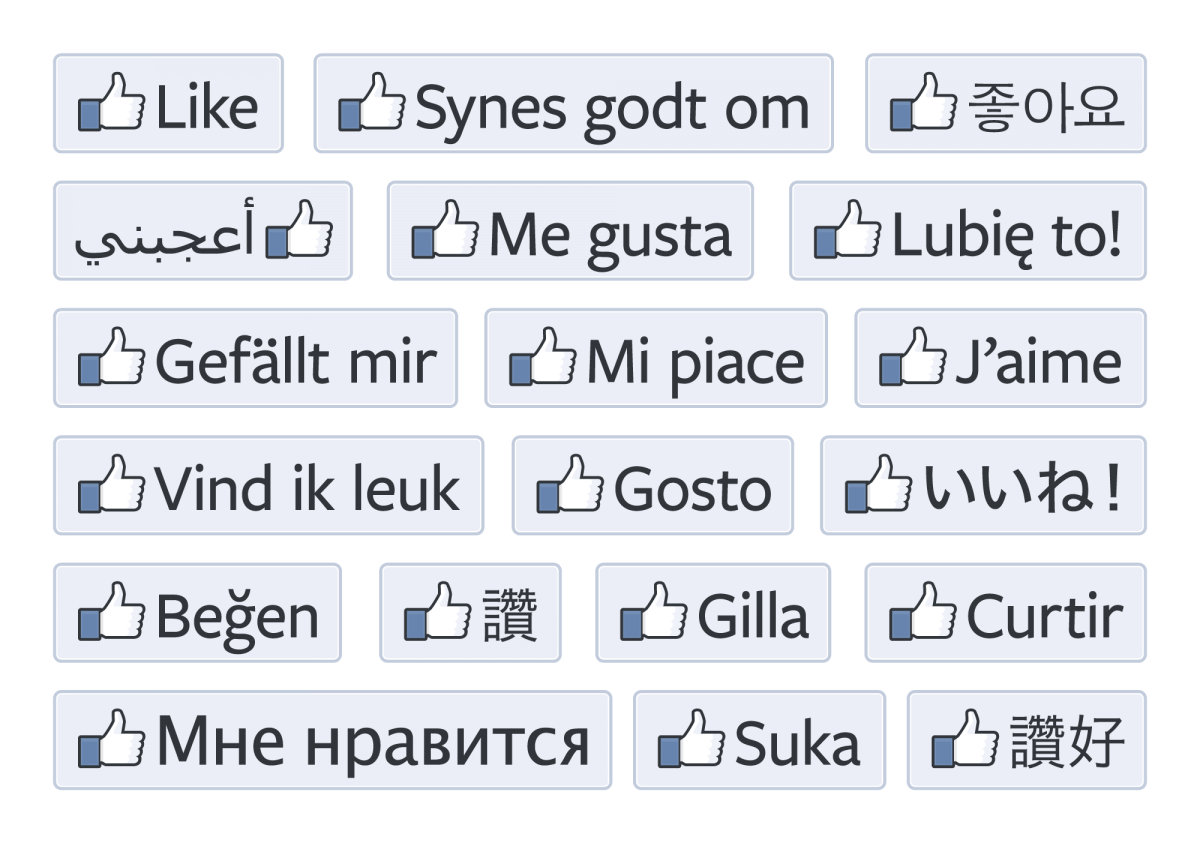Screen dimensions: 1200x843
Task: Click the thumbs-up icon in the Arabic button
Action: (x=299, y=230)
